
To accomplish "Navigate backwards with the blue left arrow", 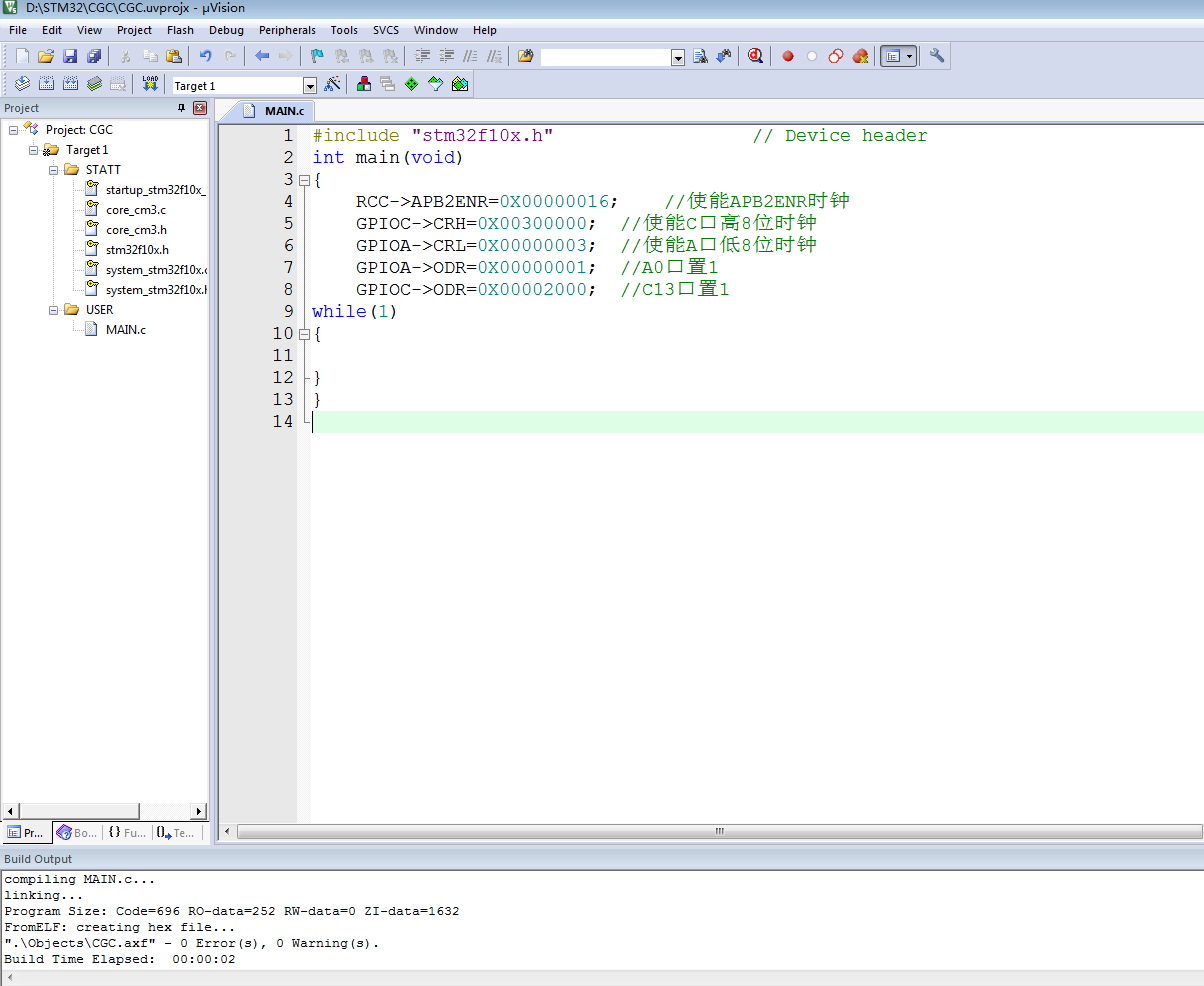I will (x=262, y=56).
